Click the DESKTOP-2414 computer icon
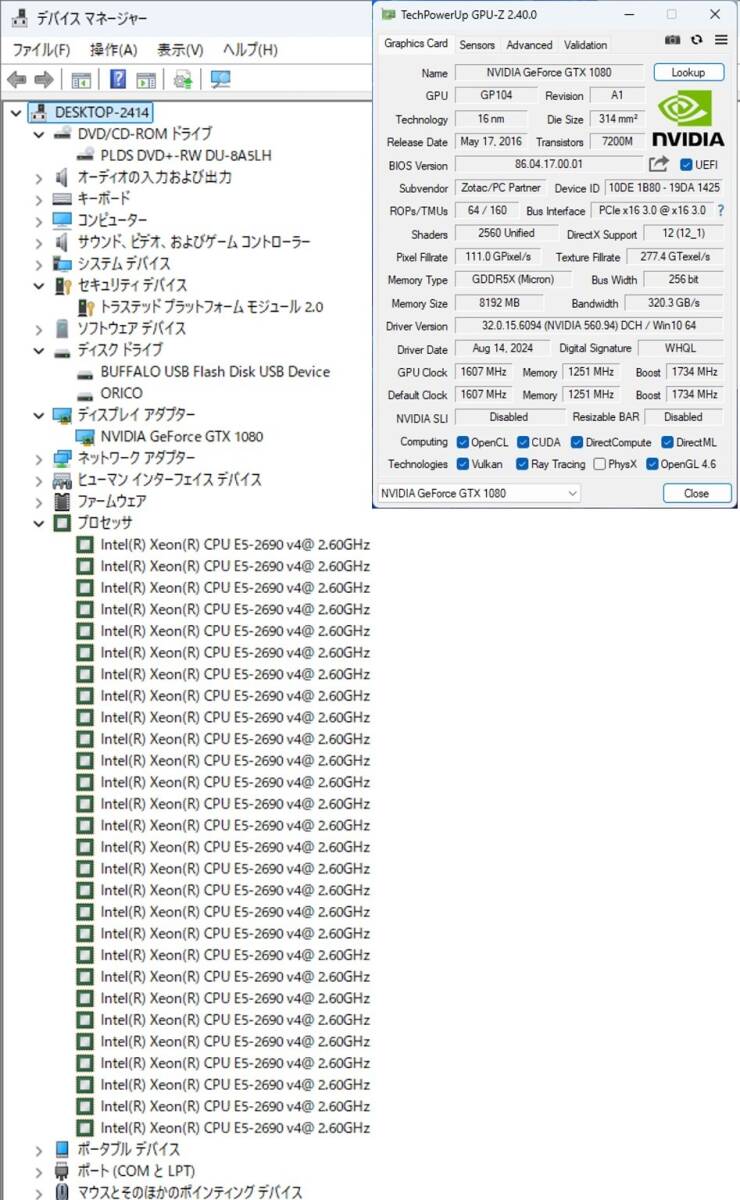This screenshot has width=740, height=1200. click(x=39, y=112)
